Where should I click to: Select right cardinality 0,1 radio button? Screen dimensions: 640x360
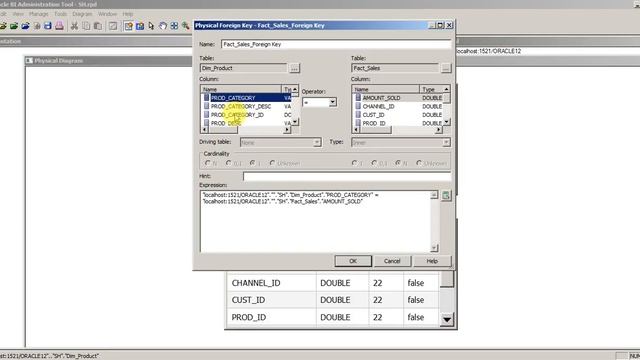(x=374, y=163)
